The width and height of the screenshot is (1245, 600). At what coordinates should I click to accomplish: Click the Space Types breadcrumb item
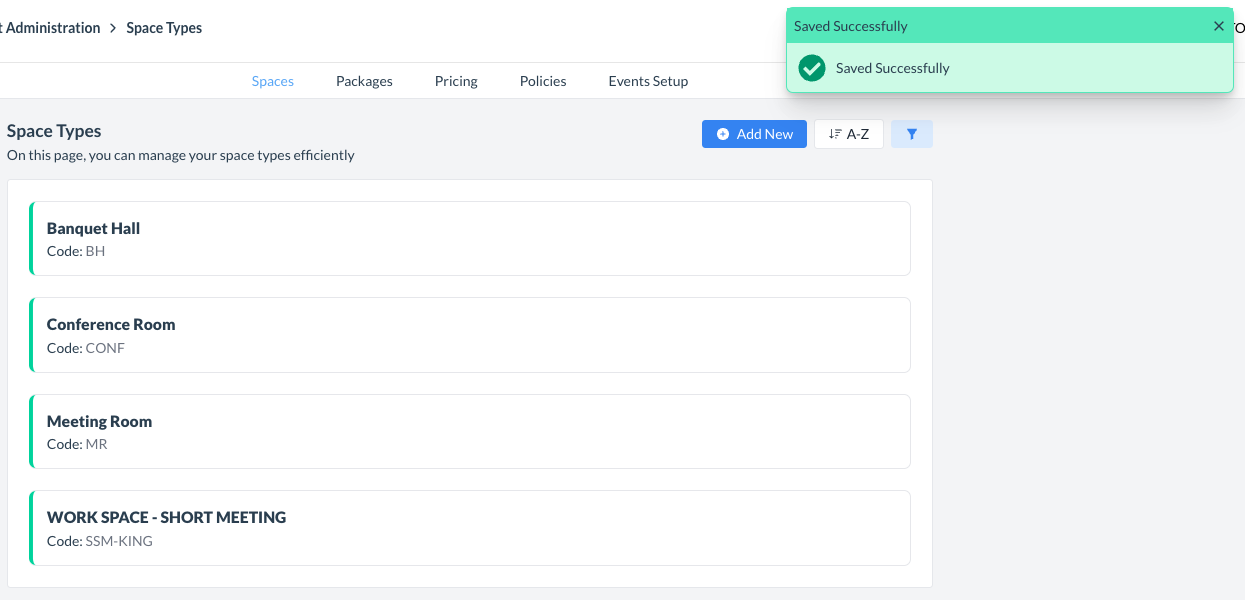click(x=164, y=28)
